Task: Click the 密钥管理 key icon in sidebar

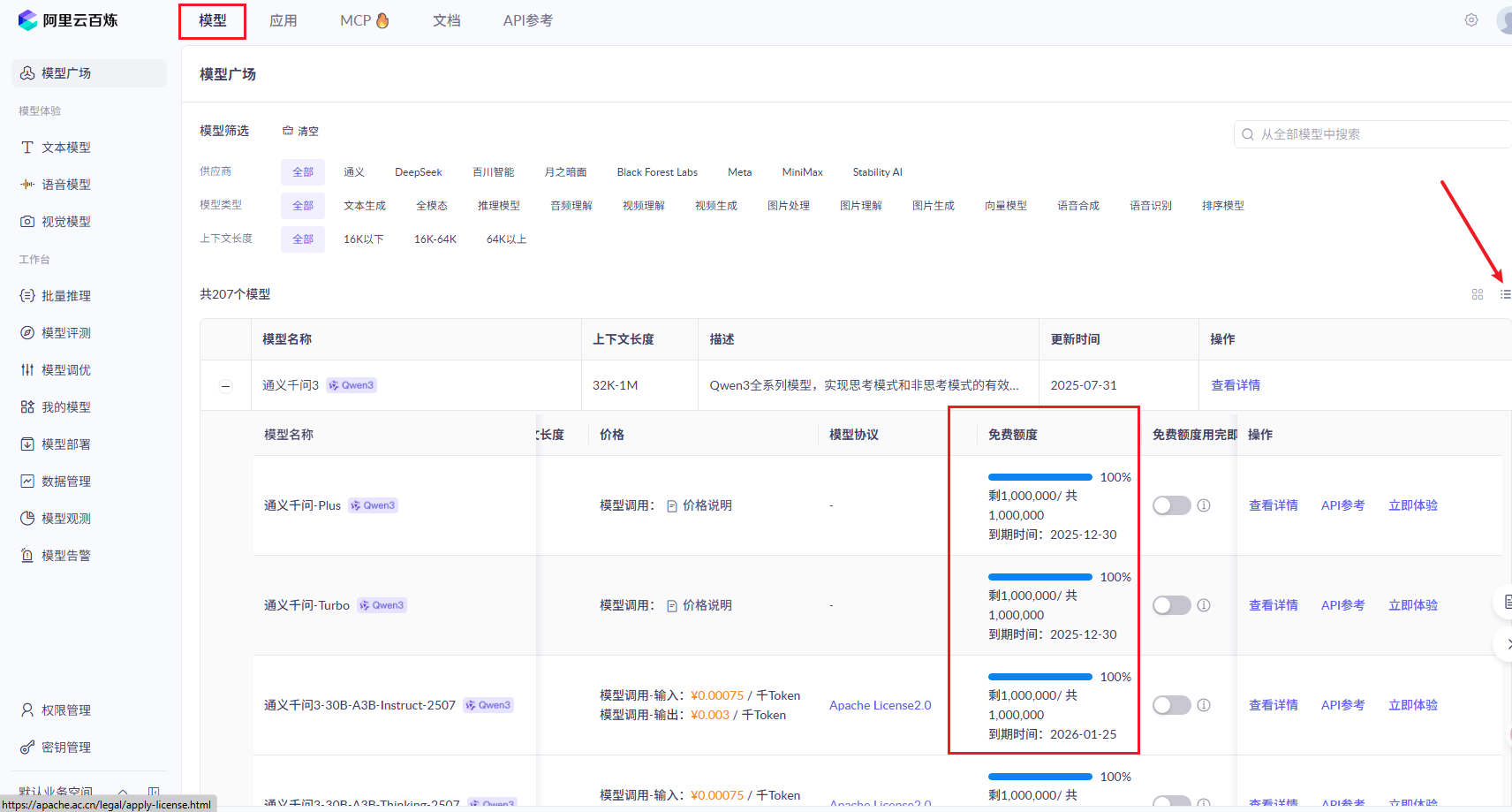Action: pyautogui.click(x=27, y=747)
